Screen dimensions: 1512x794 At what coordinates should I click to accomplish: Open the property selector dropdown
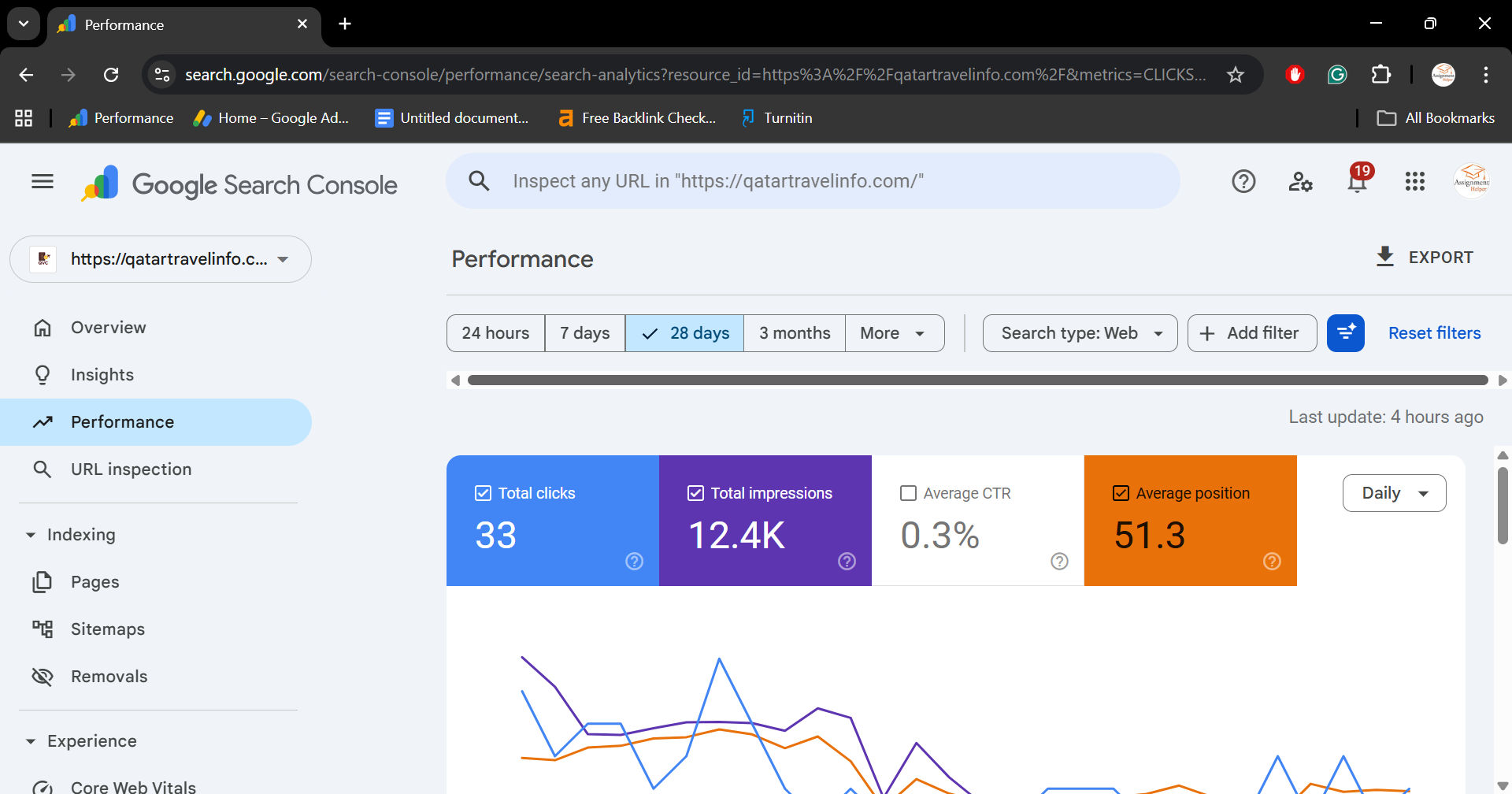pyautogui.click(x=161, y=259)
